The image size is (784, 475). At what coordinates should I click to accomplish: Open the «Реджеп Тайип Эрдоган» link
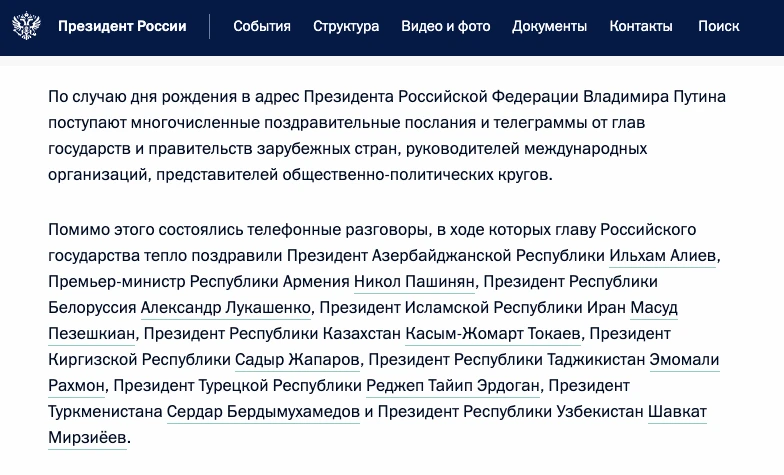pyautogui.click(x=452, y=386)
